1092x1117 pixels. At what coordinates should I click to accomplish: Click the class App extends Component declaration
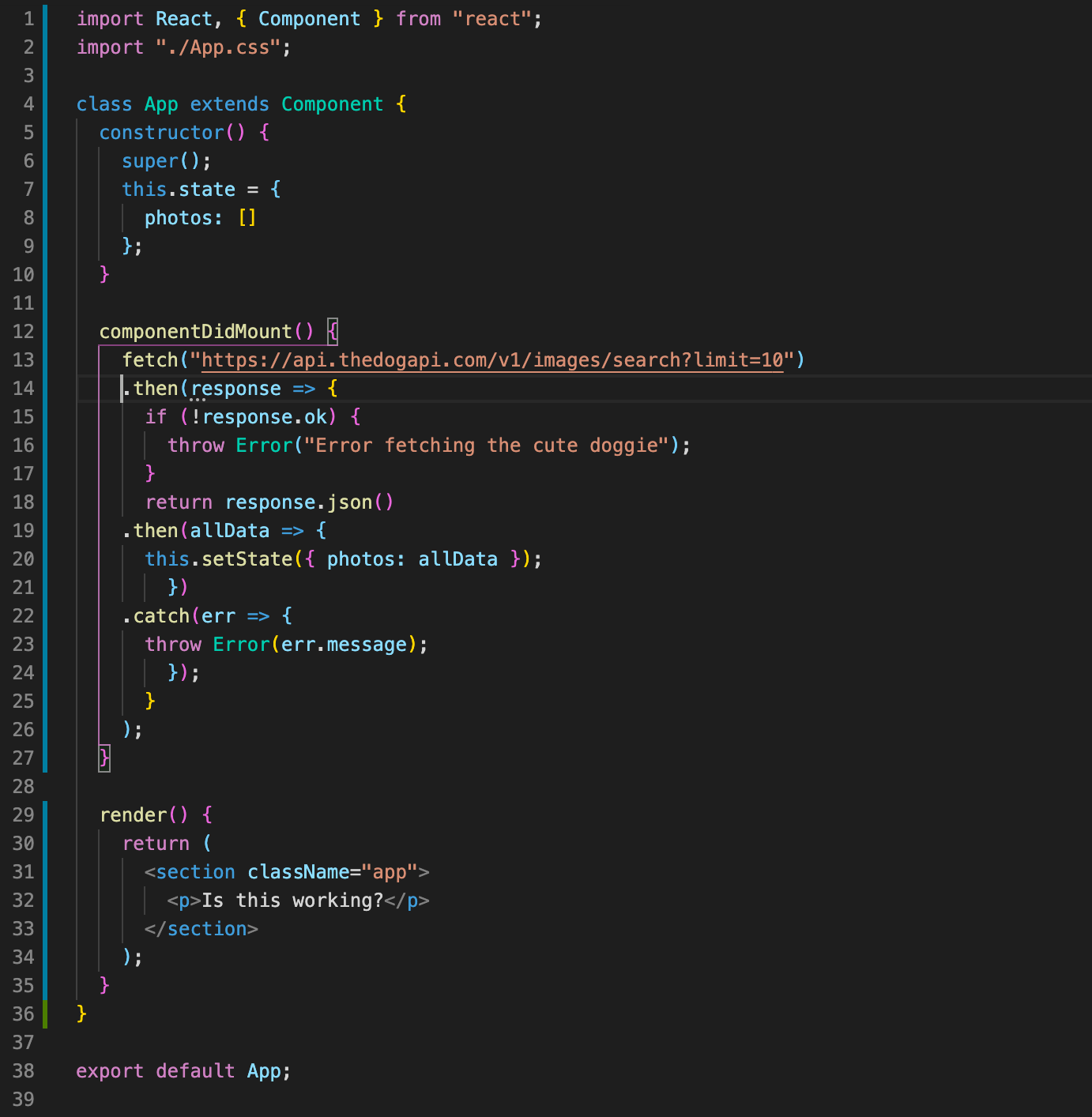point(237,103)
